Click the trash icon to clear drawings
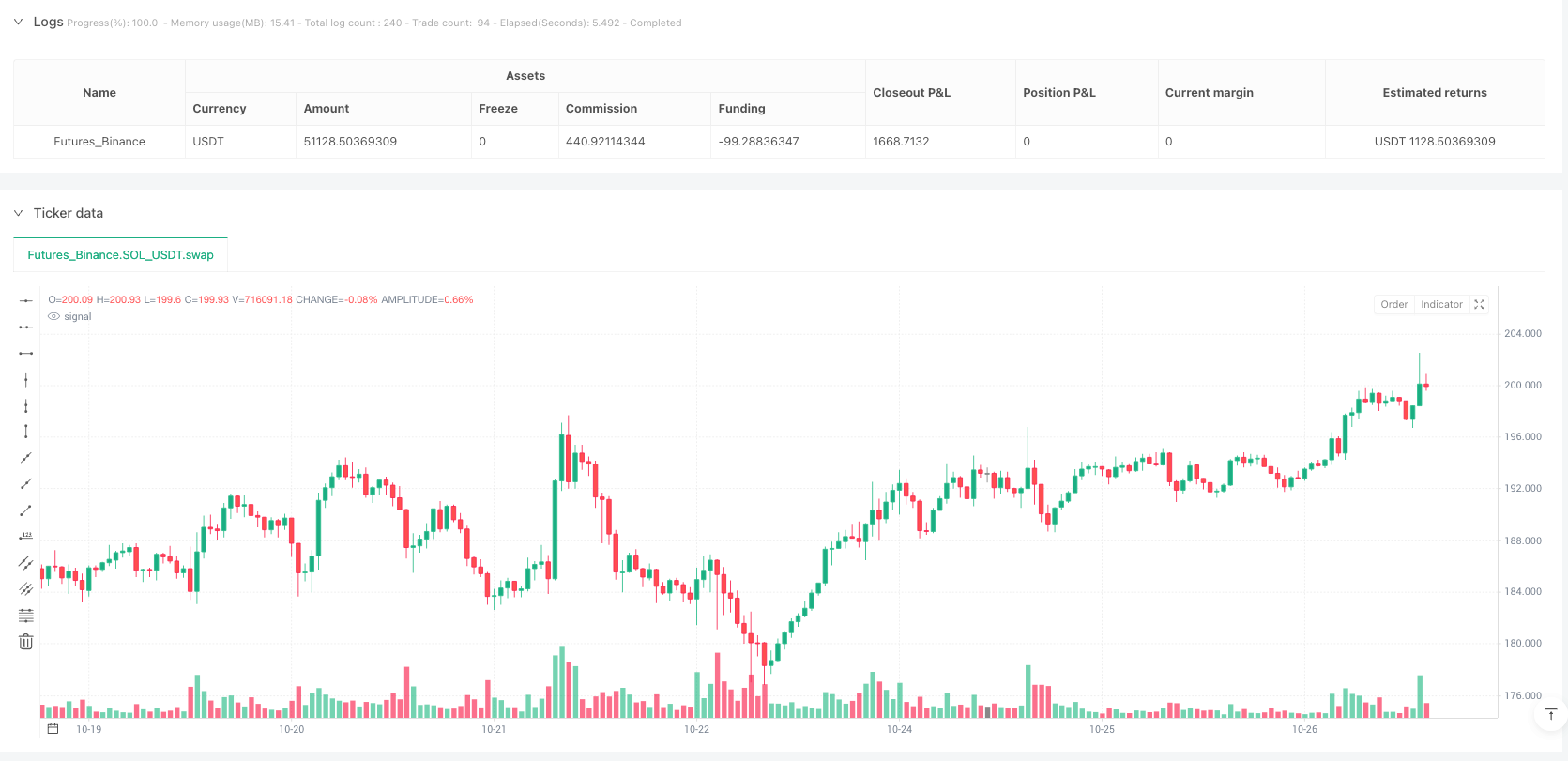The height and width of the screenshot is (761, 1568). point(25,641)
